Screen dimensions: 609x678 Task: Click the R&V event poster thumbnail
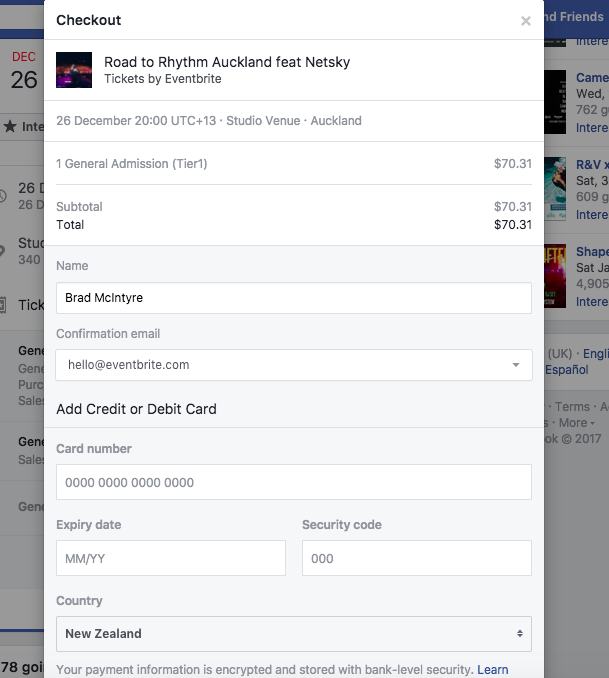pos(555,189)
